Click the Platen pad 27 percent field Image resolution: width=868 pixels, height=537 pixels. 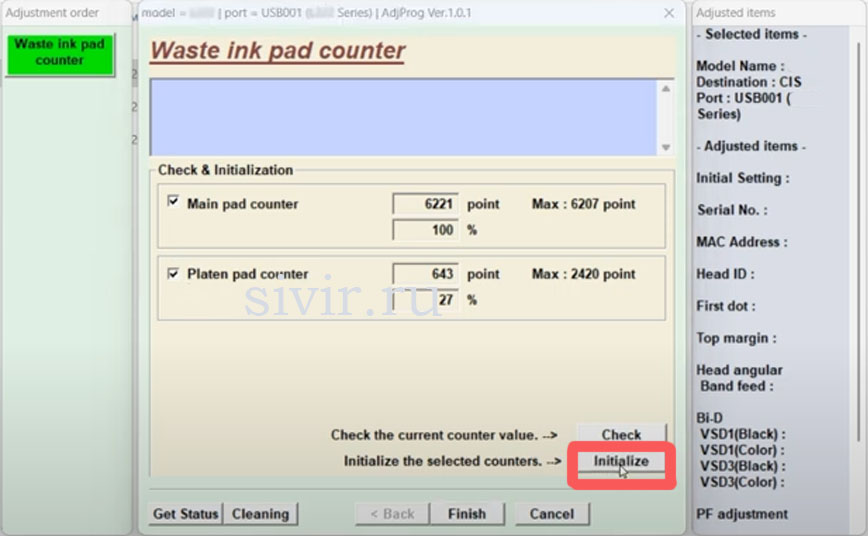click(x=426, y=300)
